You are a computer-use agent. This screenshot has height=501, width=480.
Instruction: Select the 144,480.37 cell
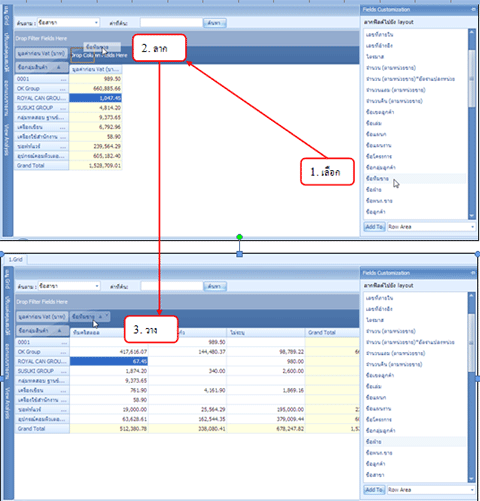(187, 352)
